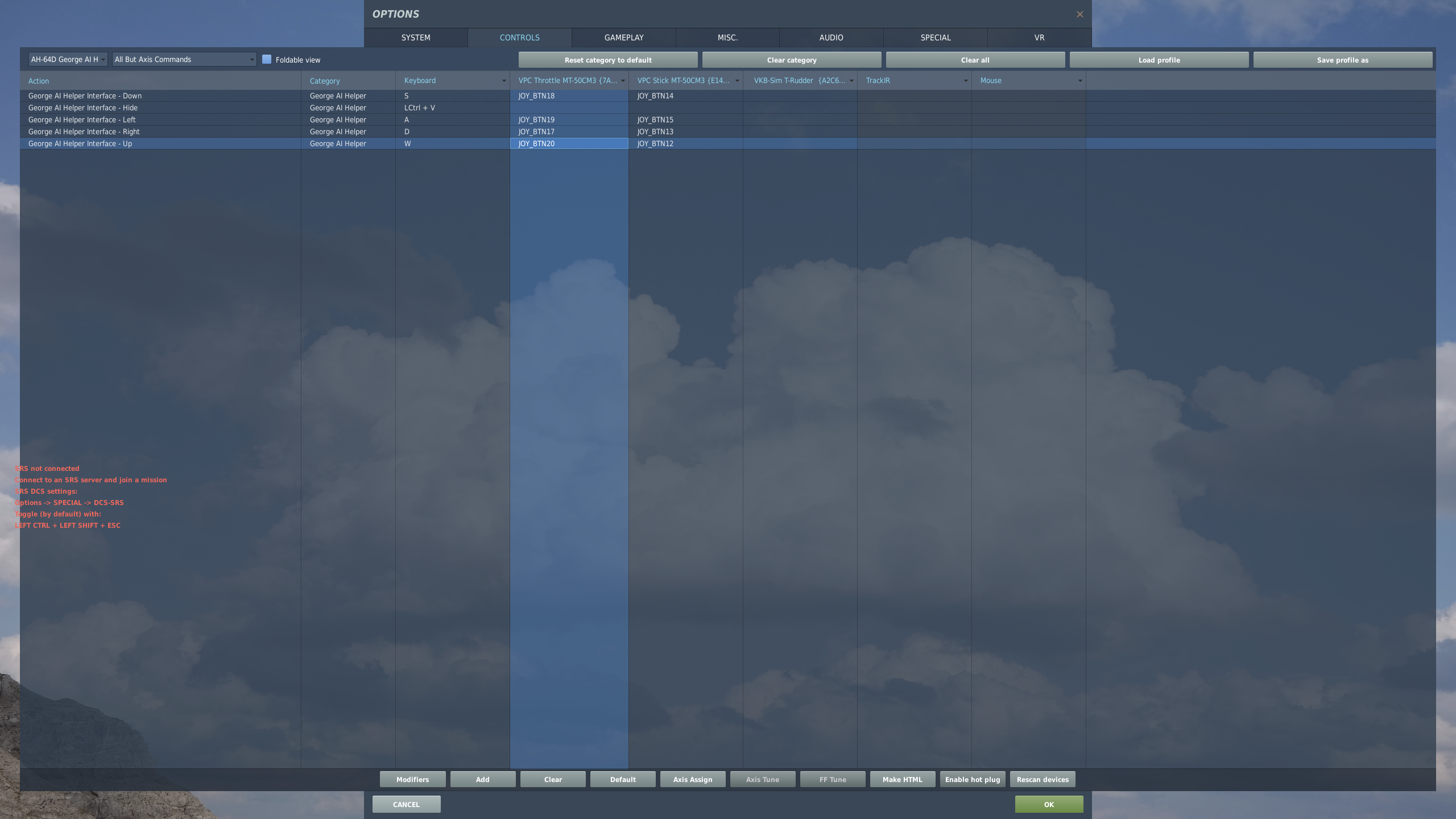Open the Mouse column dropdown arrow
Image resolution: width=1456 pixels, height=819 pixels.
[x=1080, y=81]
